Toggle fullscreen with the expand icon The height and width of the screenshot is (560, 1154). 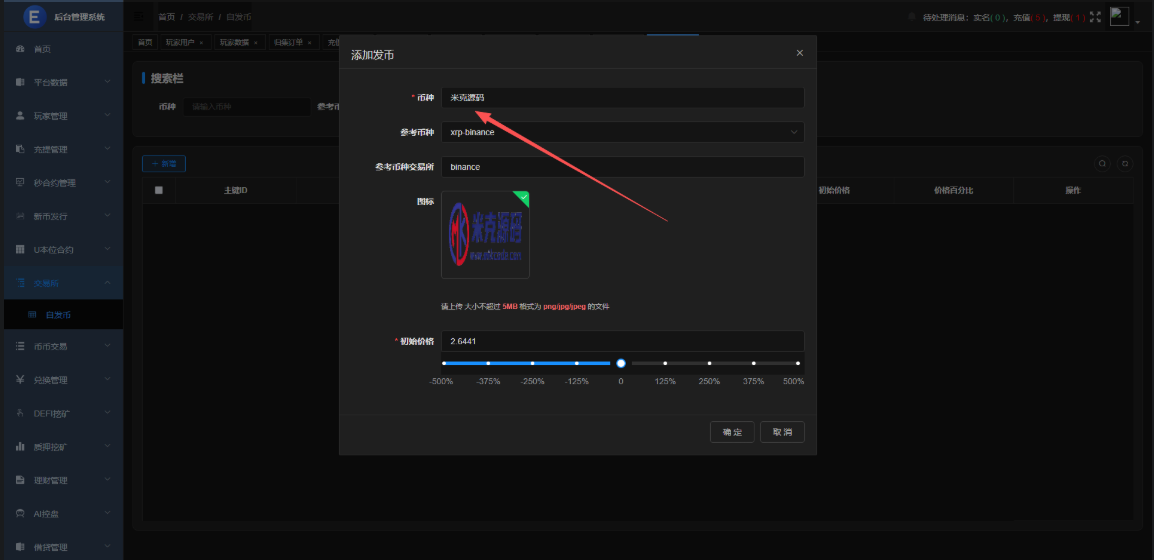1095,17
